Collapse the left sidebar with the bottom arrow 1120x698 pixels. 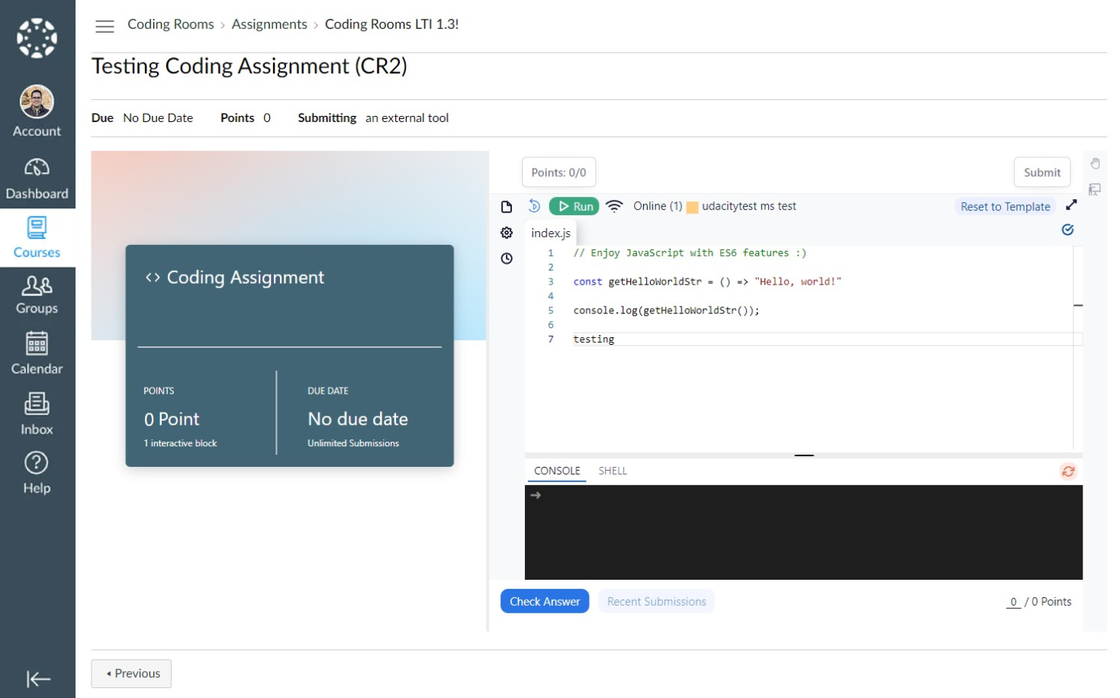(37, 678)
